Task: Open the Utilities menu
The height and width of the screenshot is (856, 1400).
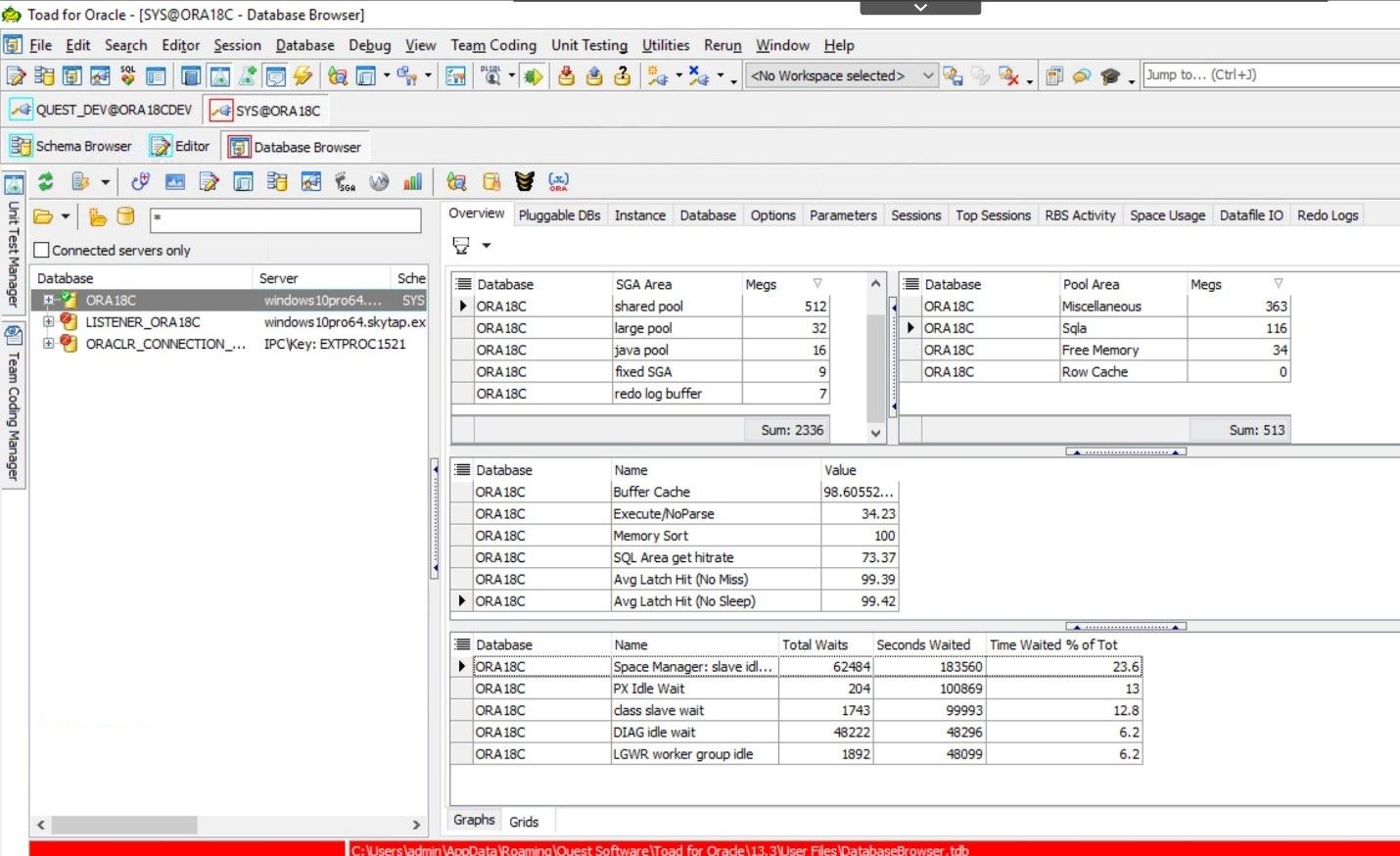Action: tap(666, 45)
